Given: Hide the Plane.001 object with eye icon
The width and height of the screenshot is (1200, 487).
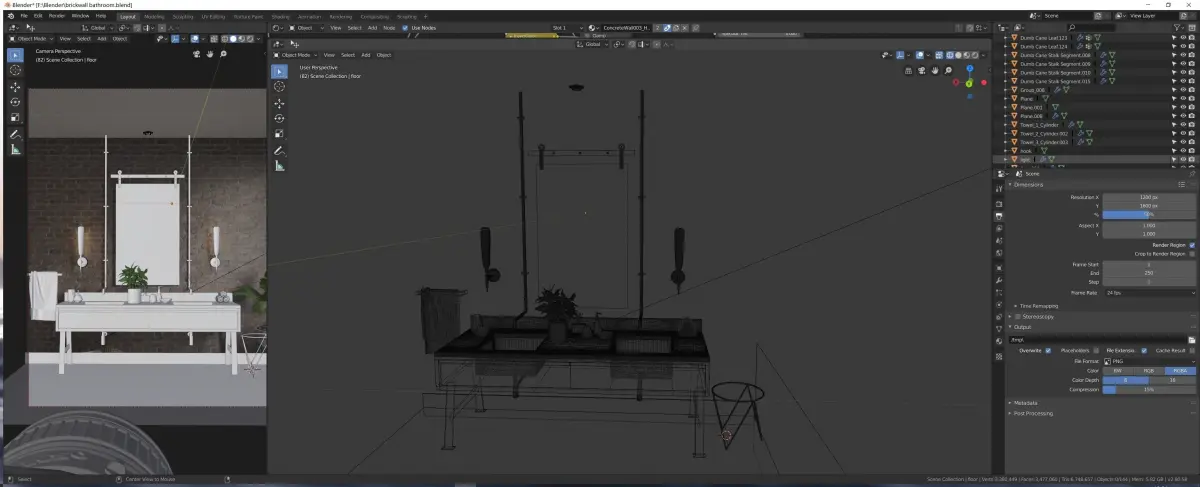Looking at the screenshot, I should pyautogui.click(x=1183, y=107).
